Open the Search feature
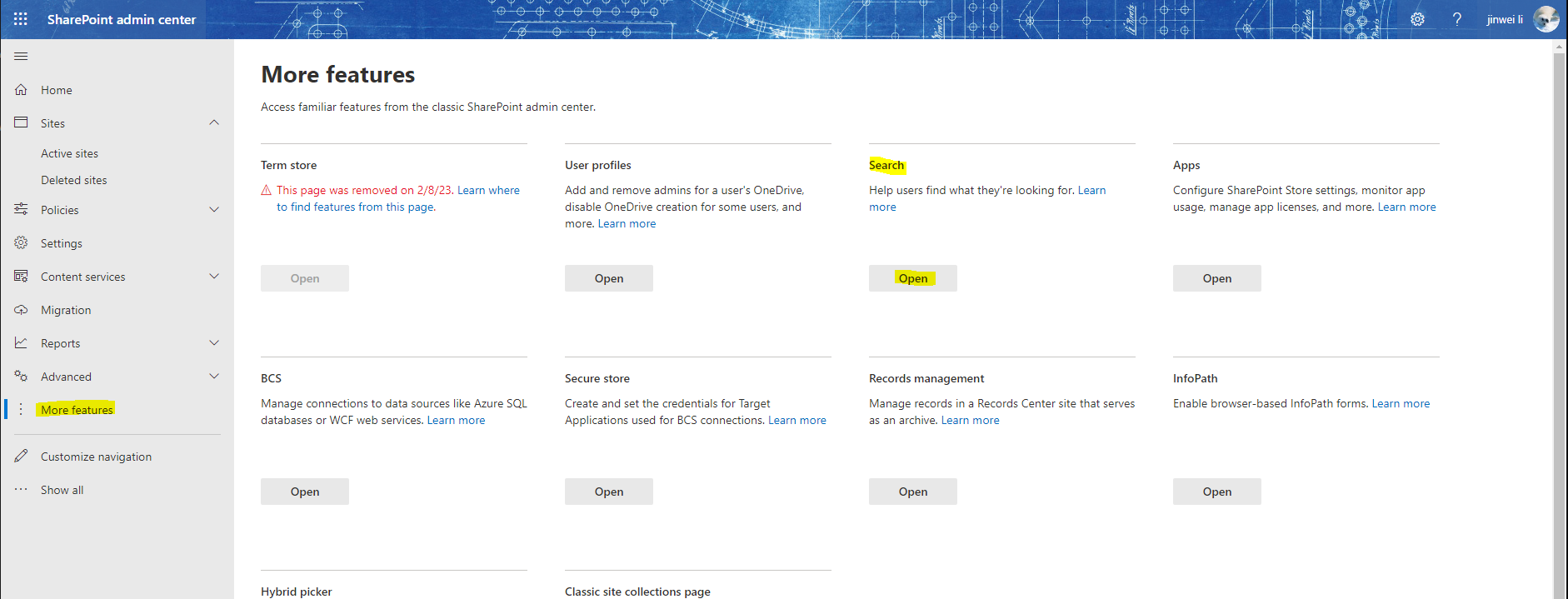 pyautogui.click(x=913, y=278)
